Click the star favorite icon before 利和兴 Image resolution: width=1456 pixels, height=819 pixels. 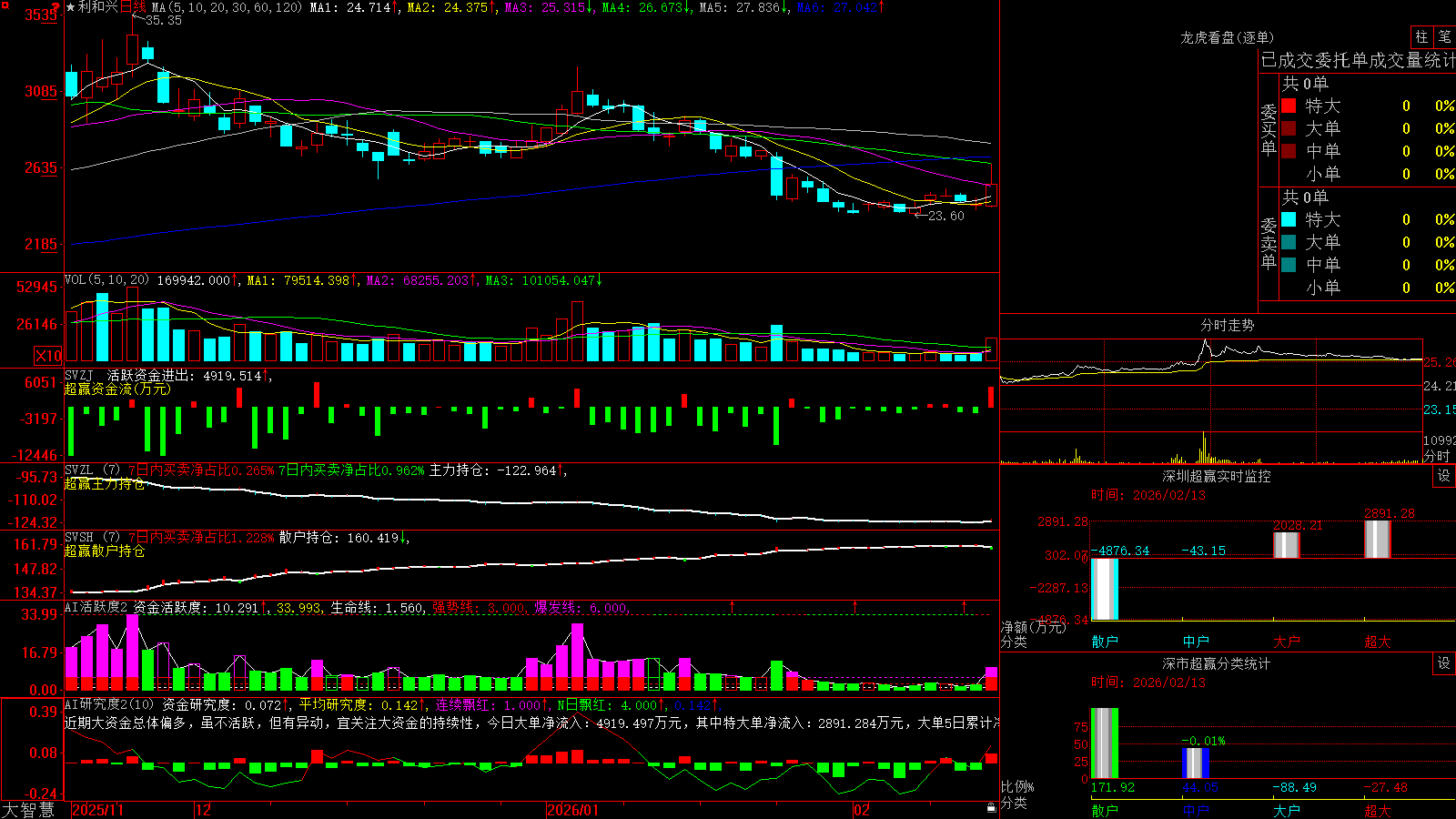pos(70,7)
